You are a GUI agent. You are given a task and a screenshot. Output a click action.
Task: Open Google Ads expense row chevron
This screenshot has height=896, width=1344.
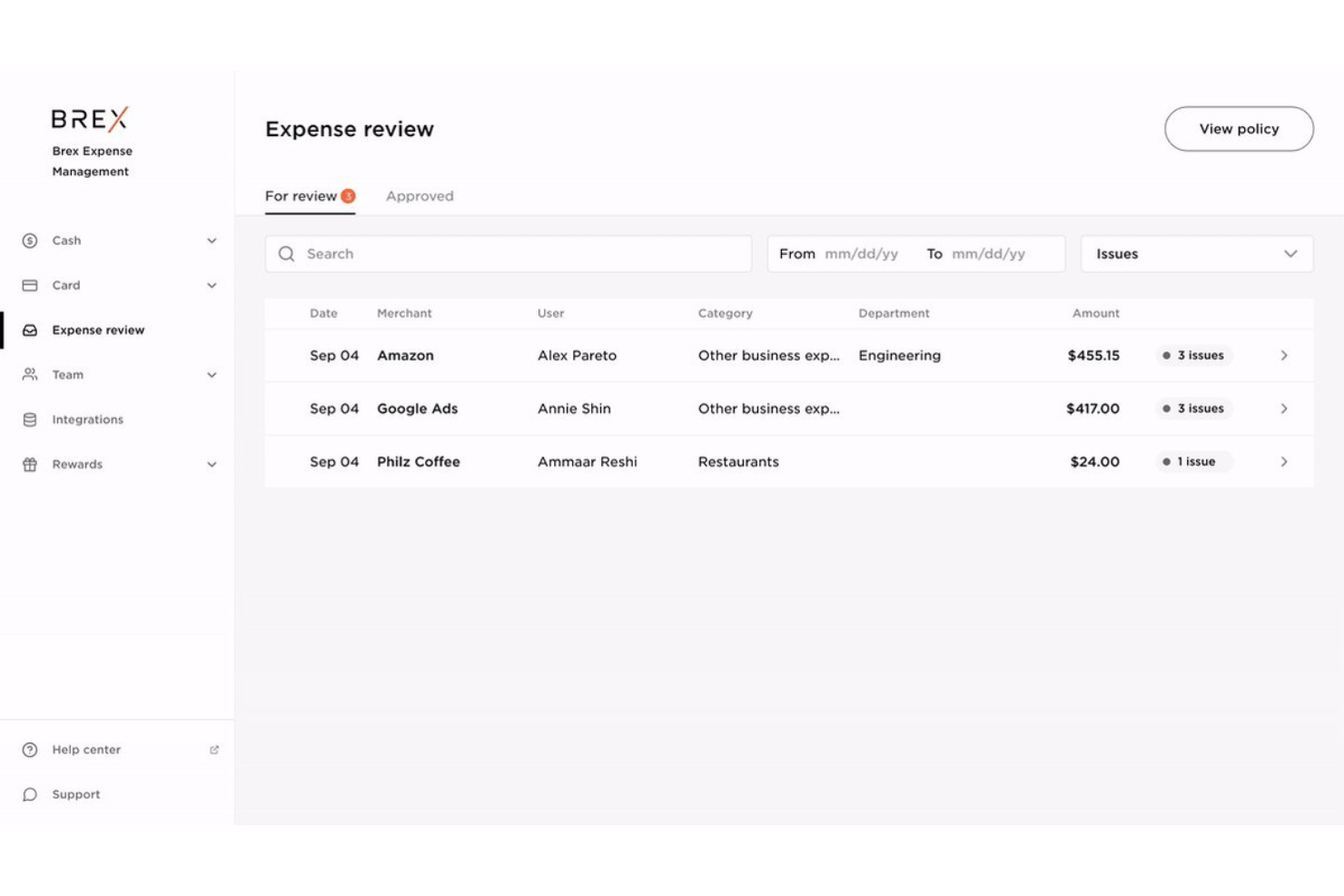[x=1284, y=409]
